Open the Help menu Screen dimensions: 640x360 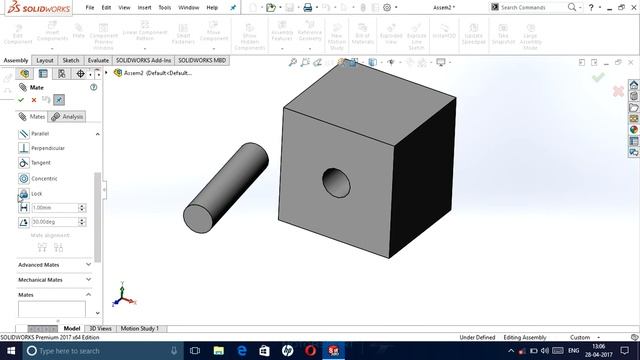tap(212, 7)
